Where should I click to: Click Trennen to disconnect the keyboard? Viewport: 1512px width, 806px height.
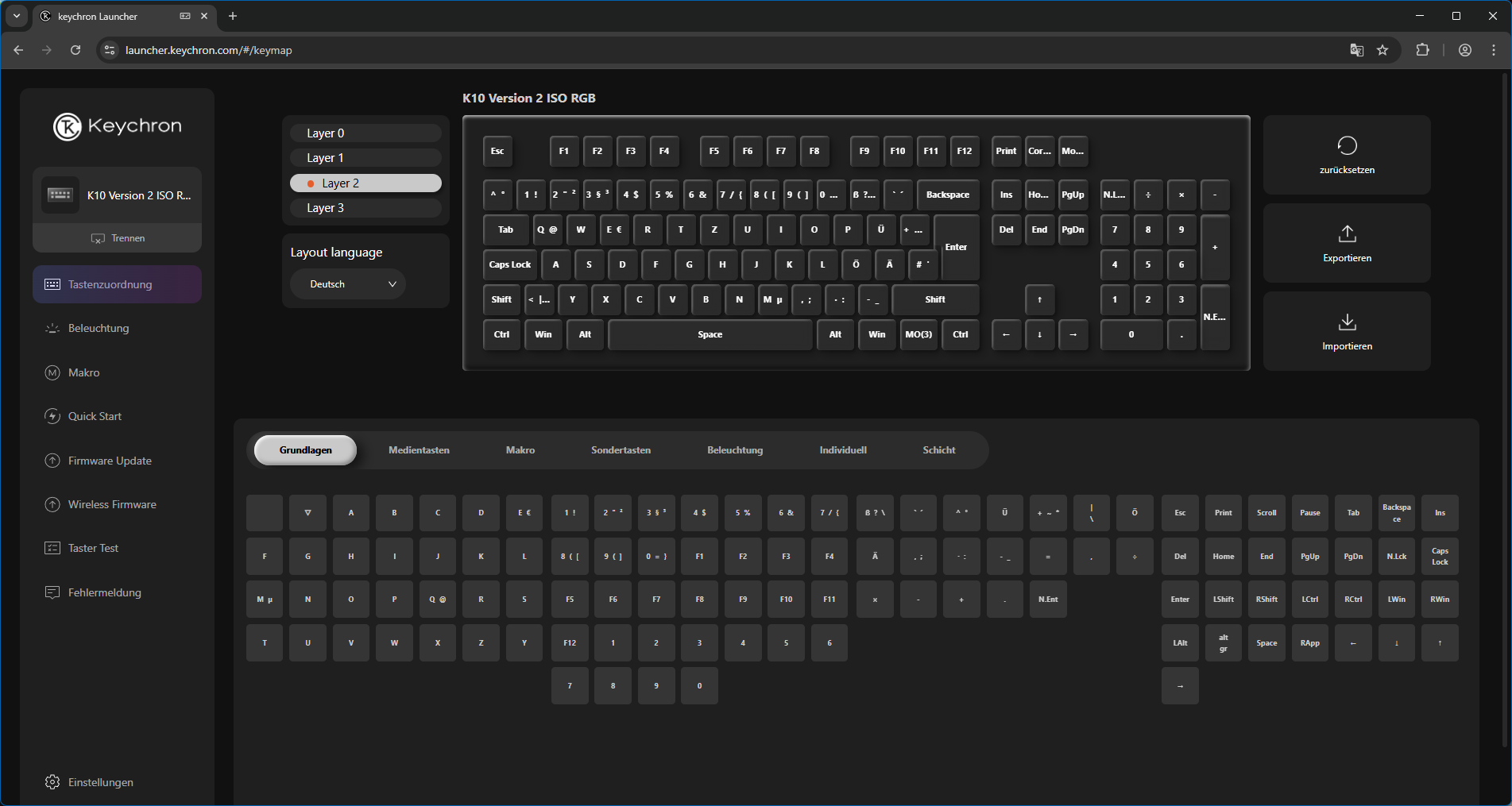118,238
